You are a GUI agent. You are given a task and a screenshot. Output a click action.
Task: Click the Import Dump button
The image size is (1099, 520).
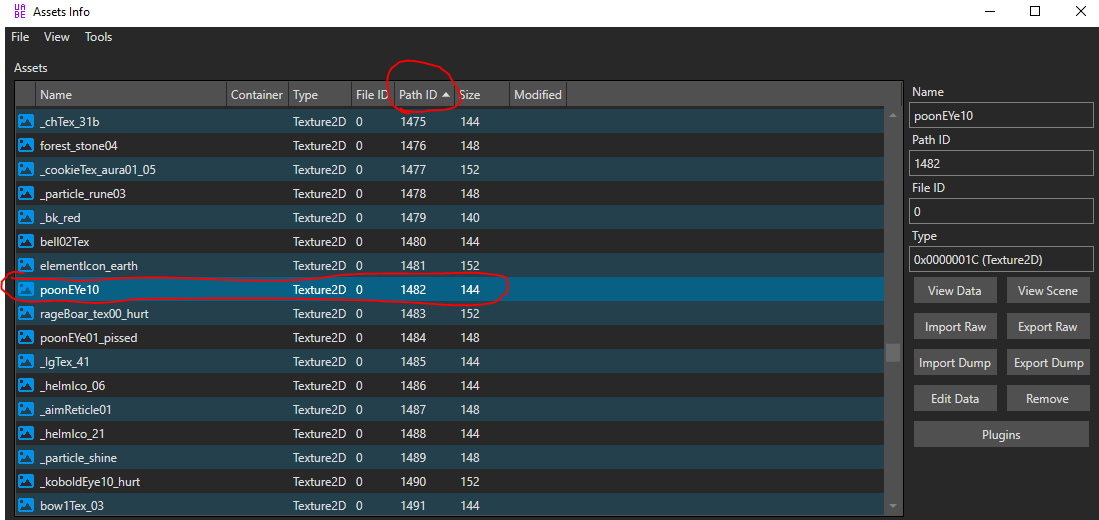[955, 363]
